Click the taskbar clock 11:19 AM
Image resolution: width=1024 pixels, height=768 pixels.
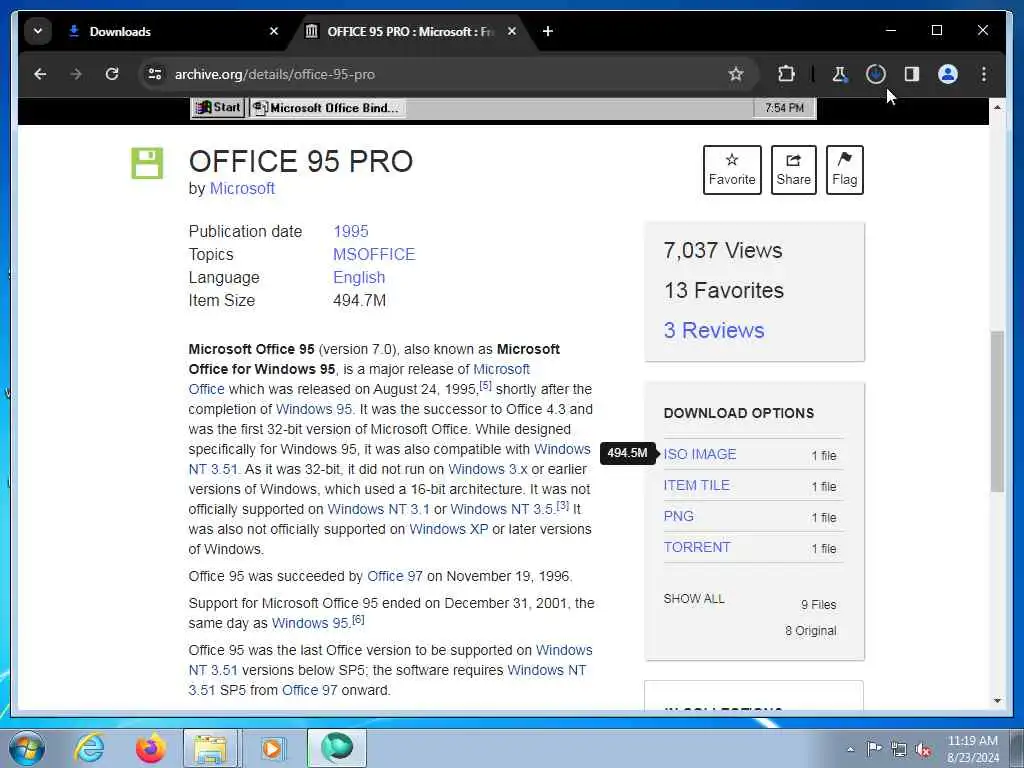pos(972,741)
